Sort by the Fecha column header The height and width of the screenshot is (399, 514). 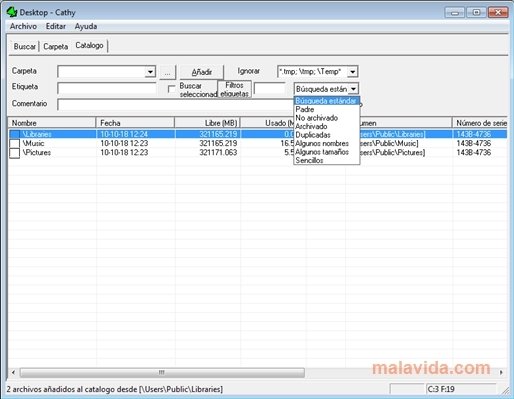(x=135, y=123)
